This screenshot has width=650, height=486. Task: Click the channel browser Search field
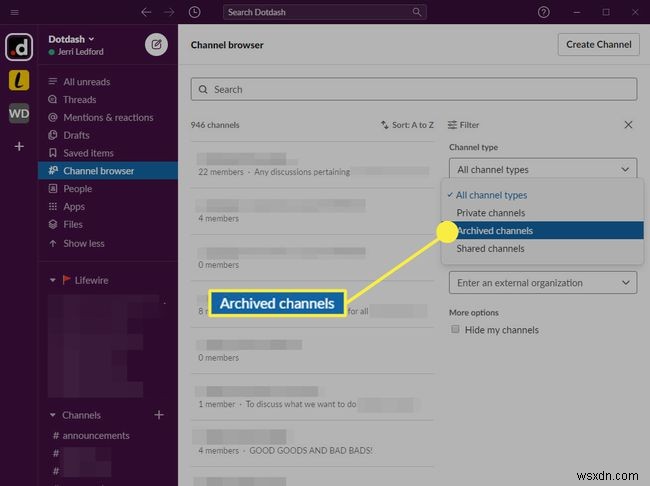tap(414, 89)
